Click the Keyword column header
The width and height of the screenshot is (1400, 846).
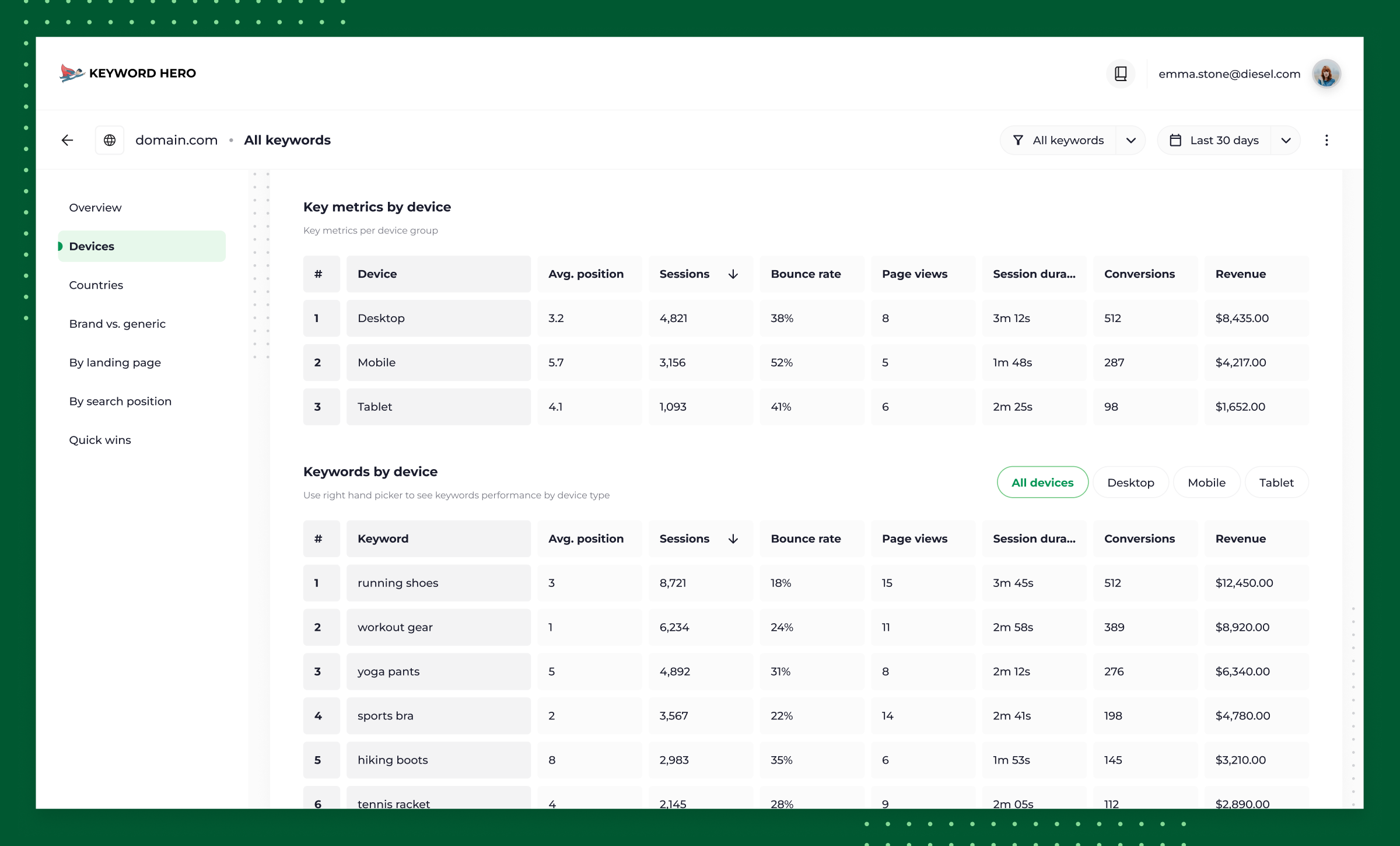pos(439,539)
